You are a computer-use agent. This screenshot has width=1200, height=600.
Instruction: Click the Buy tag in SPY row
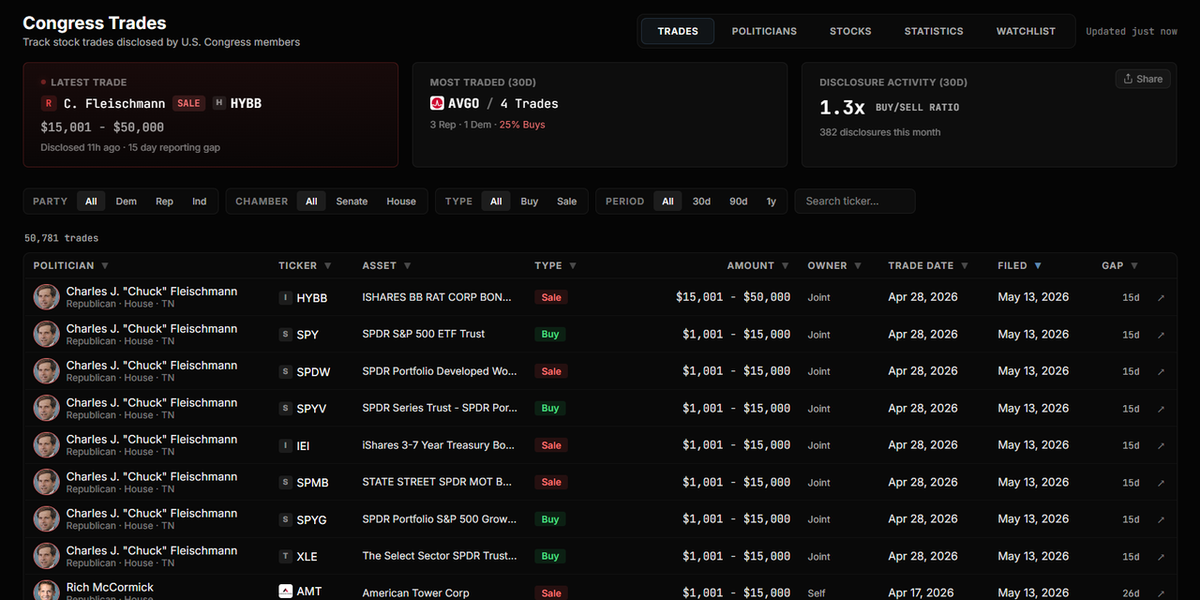[x=550, y=335]
